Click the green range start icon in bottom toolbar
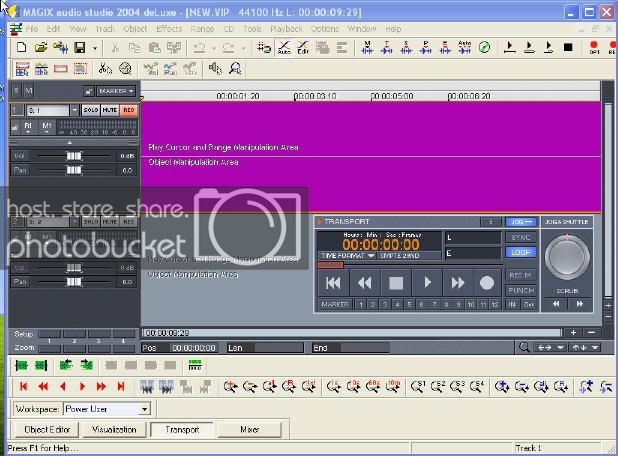Screen dimensions: 618x456 tap(21, 365)
